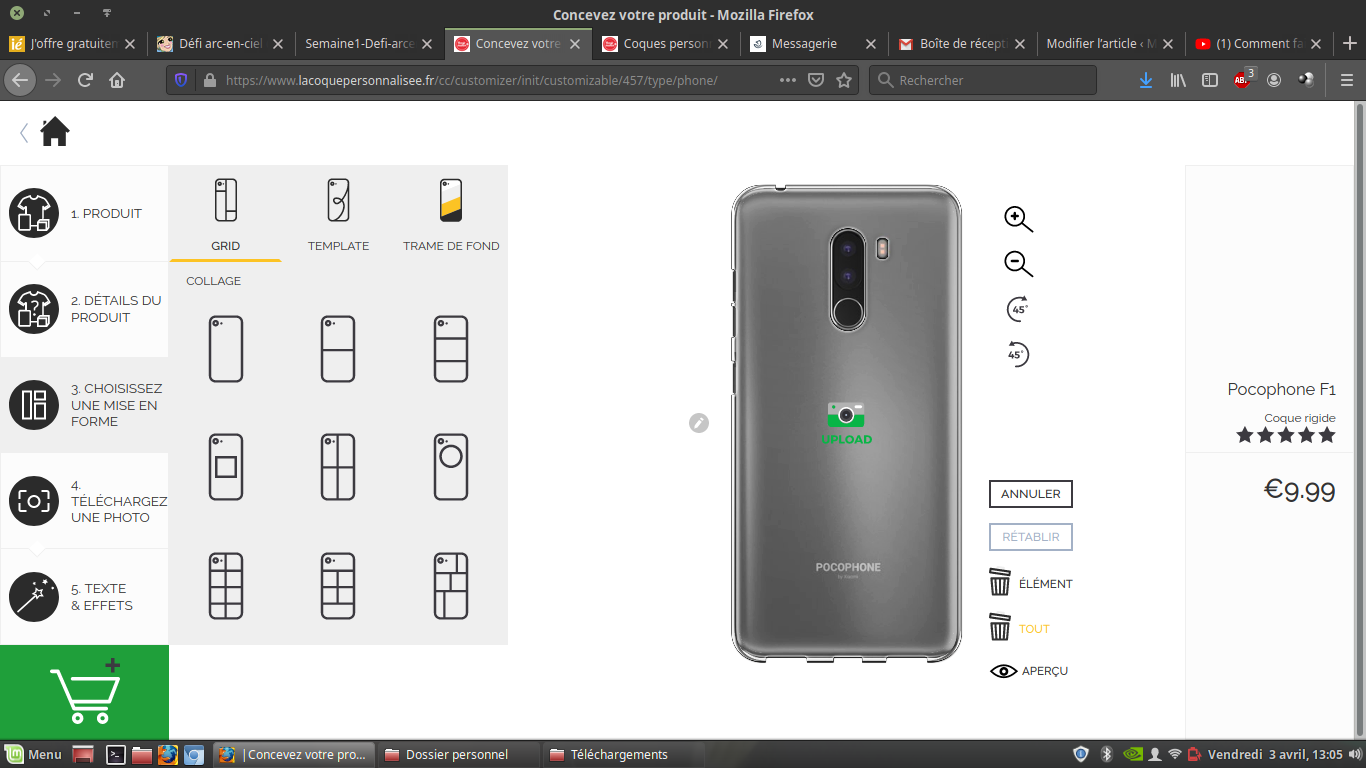1366x768 pixels.
Task: Click the Annuler button
Action: point(1030,494)
